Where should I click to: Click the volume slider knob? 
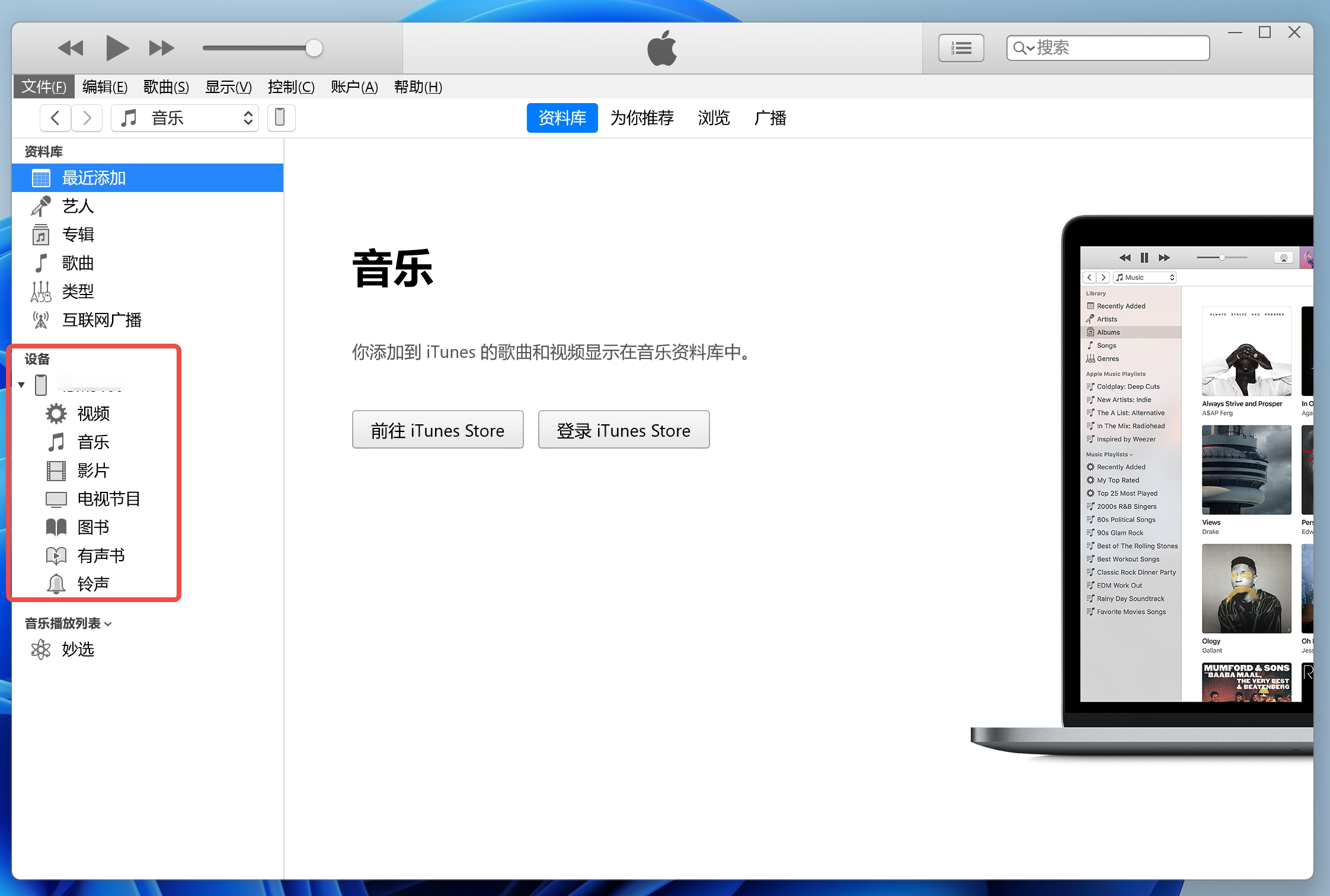click(x=314, y=48)
